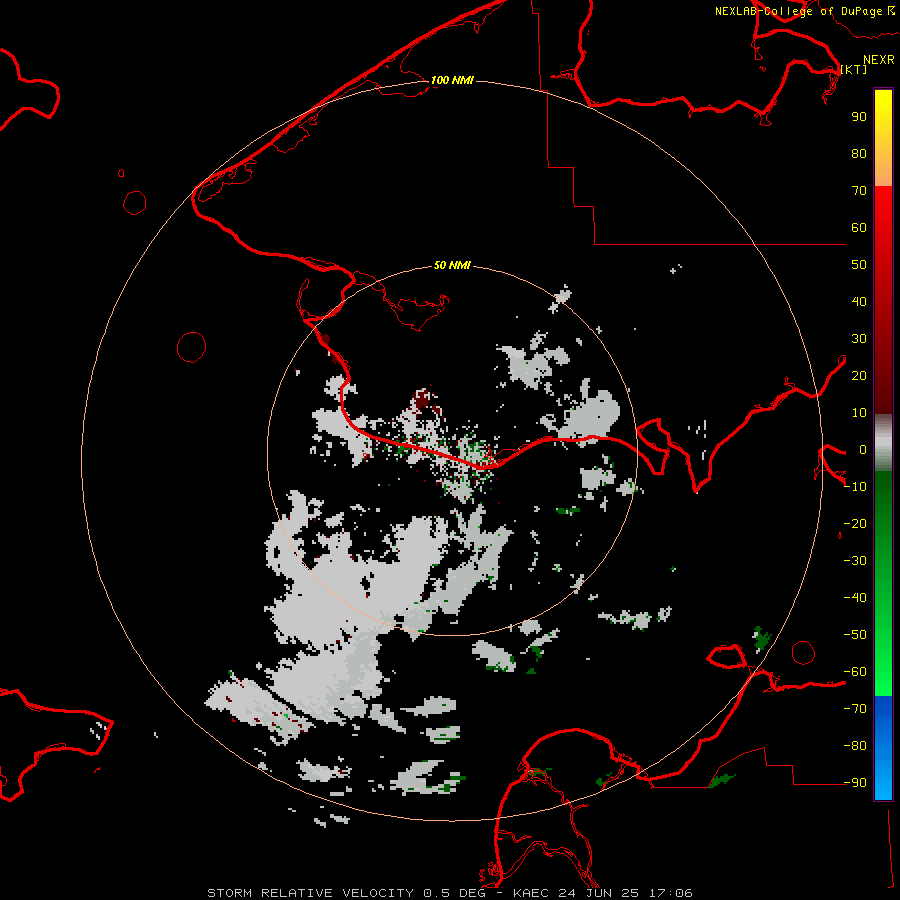The image size is (900, 900).
Task: Click the 50 value on the velocity scale
Action: [x=859, y=265]
